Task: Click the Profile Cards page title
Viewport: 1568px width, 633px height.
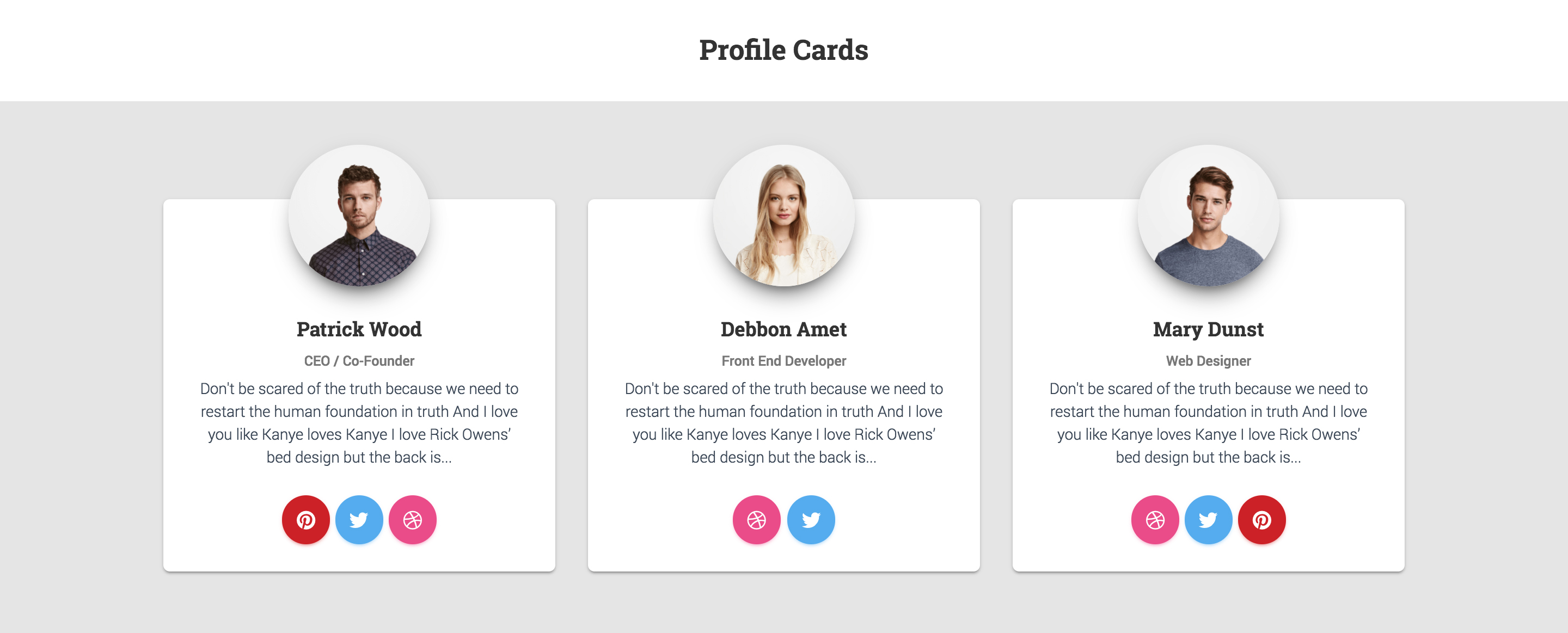Action: coord(784,50)
